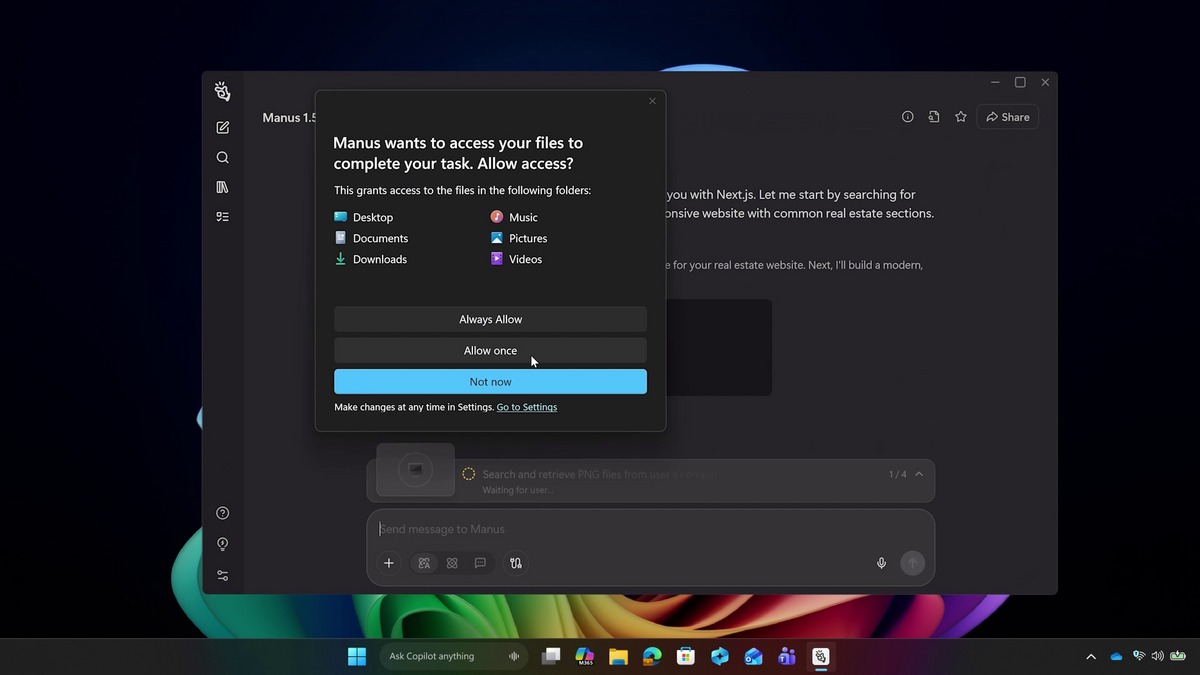
Task: Choose Always Allow for file access
Action: pyautogui.click(x=490, y=319)
